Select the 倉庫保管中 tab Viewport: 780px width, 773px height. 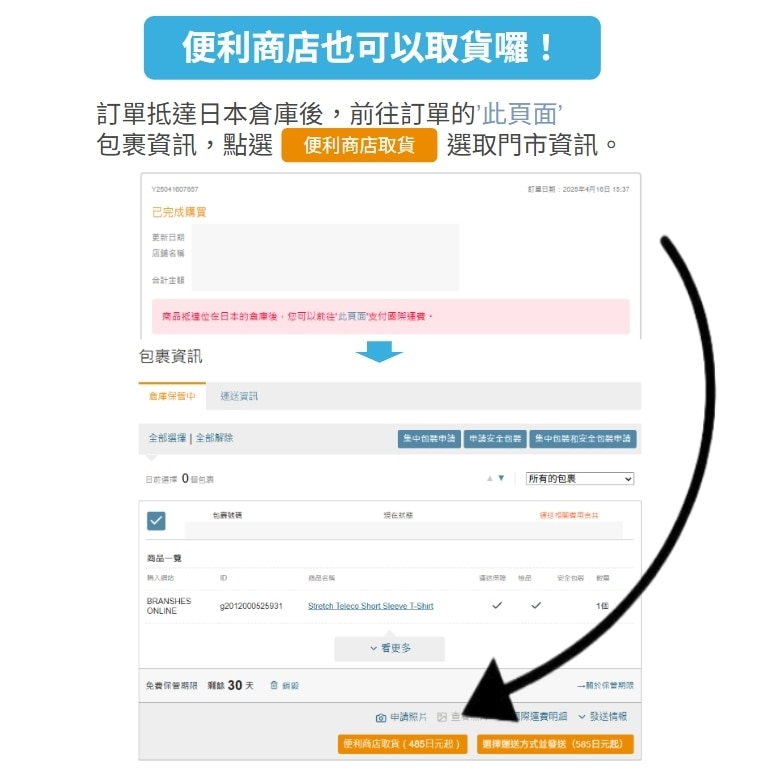pos(172,396)
